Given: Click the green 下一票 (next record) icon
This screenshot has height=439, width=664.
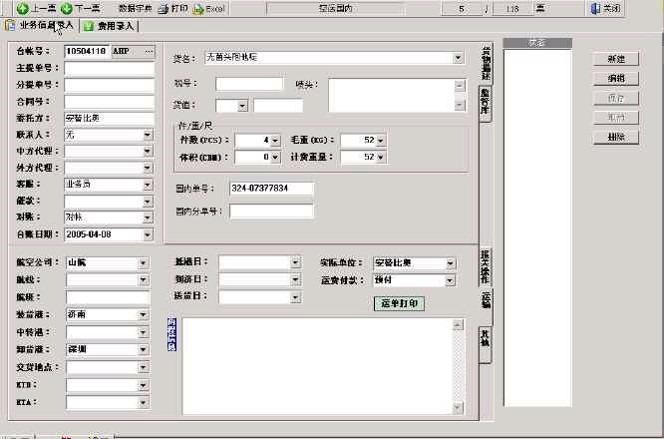Looking at the screenshot, I should (x=67, y=8).
